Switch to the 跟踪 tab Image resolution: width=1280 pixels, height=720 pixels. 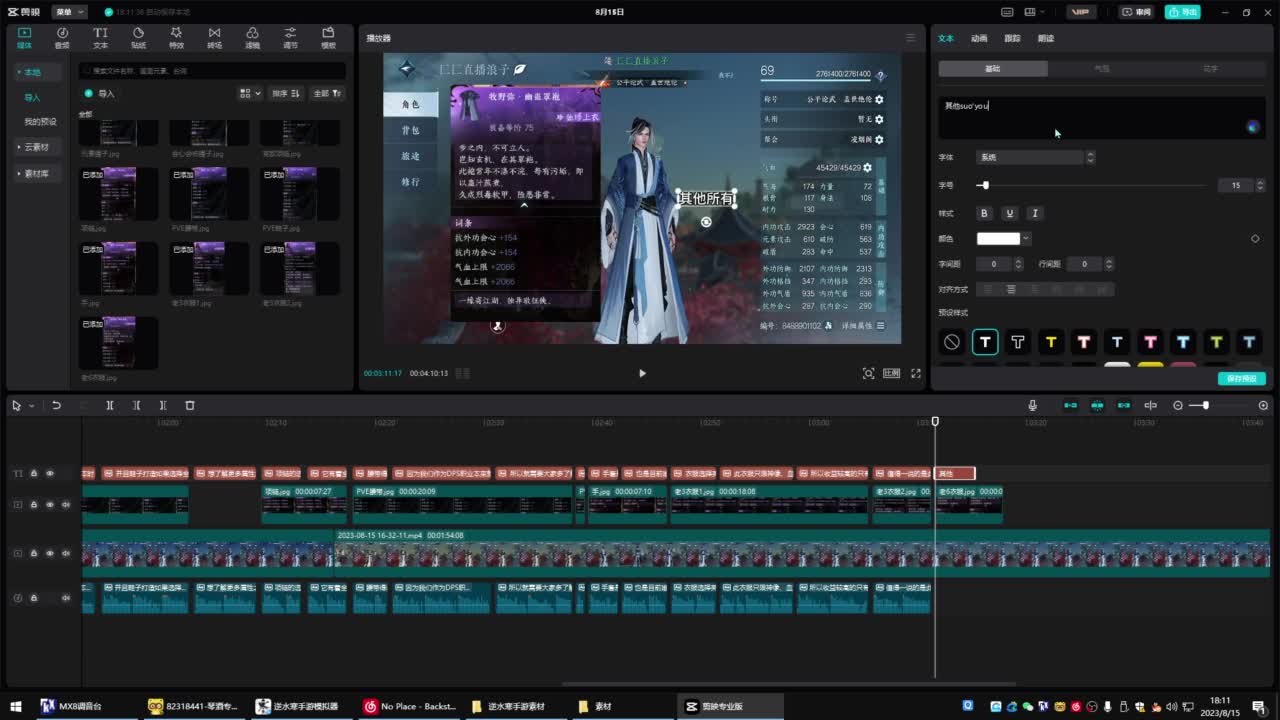click(x=1012, y=38)
